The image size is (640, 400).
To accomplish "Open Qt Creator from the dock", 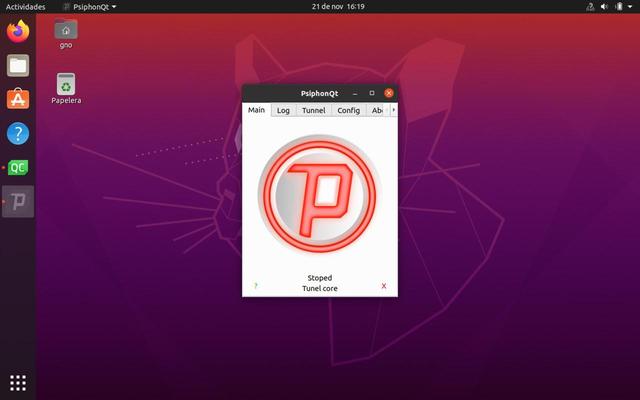I will (x=18, y=167).
